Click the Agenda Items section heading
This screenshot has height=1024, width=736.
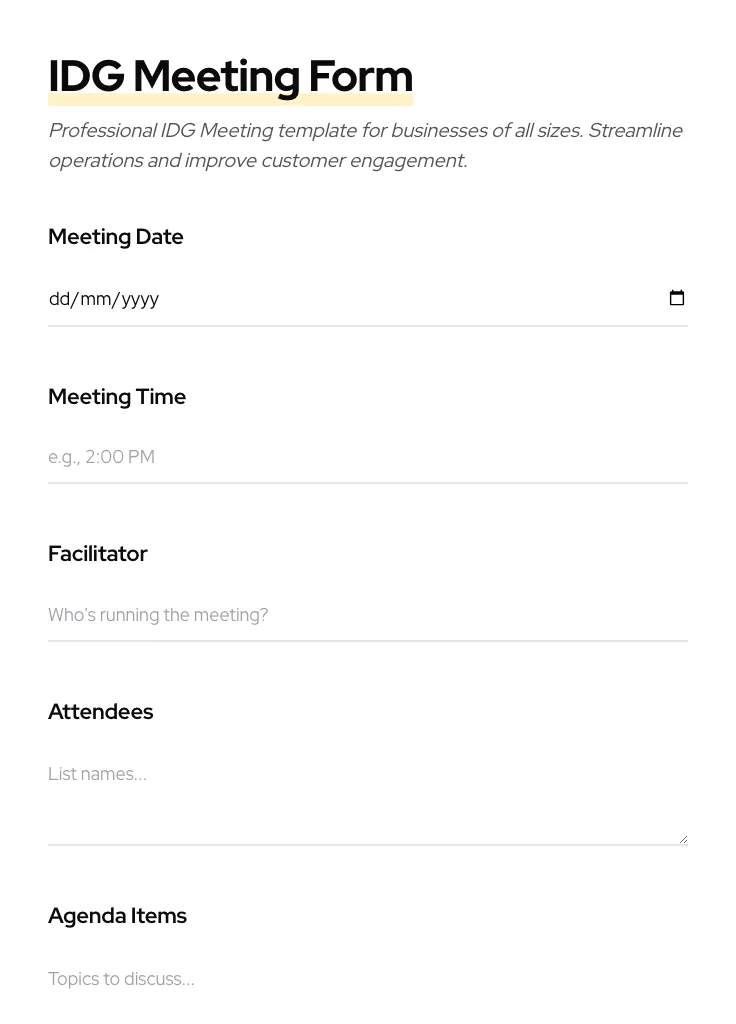(117, 915)
